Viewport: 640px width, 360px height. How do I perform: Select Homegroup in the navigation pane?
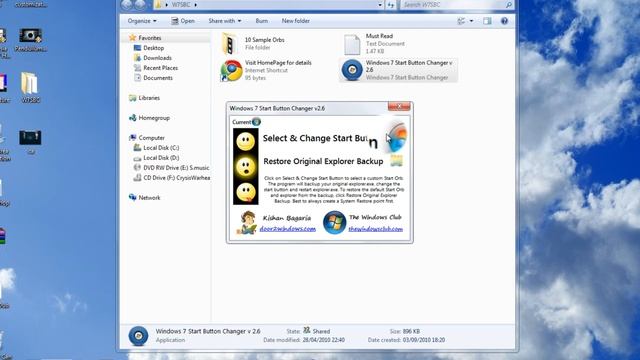click(x=154, y=118)
